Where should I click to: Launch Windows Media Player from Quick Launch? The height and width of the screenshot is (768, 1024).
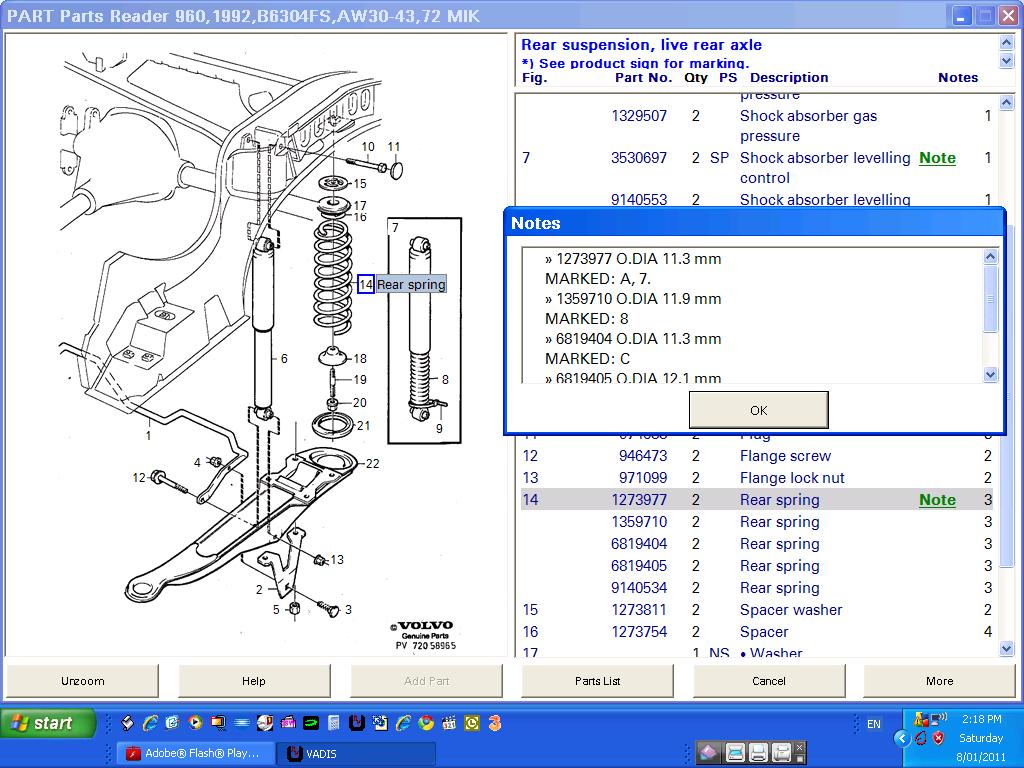pyautogui.click(x=195, y=722)
